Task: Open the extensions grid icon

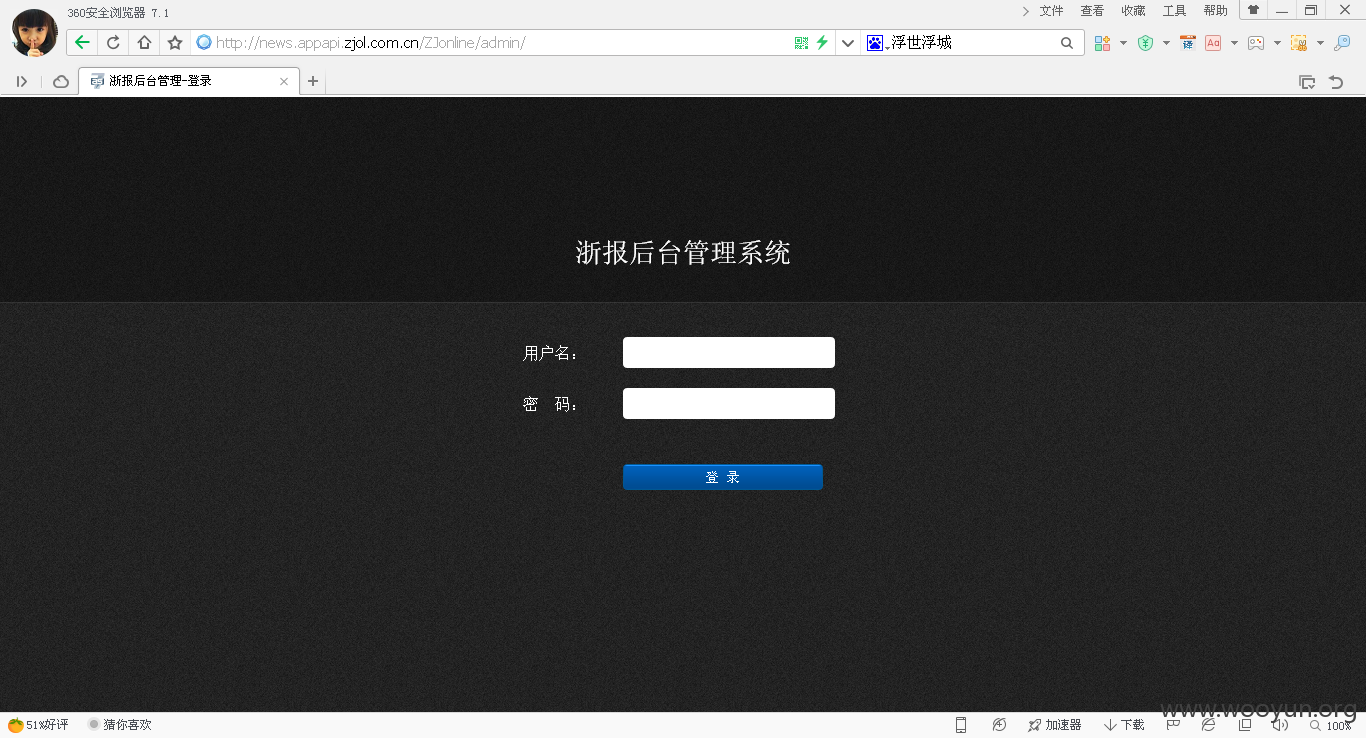Action: tap(1102, 43)
